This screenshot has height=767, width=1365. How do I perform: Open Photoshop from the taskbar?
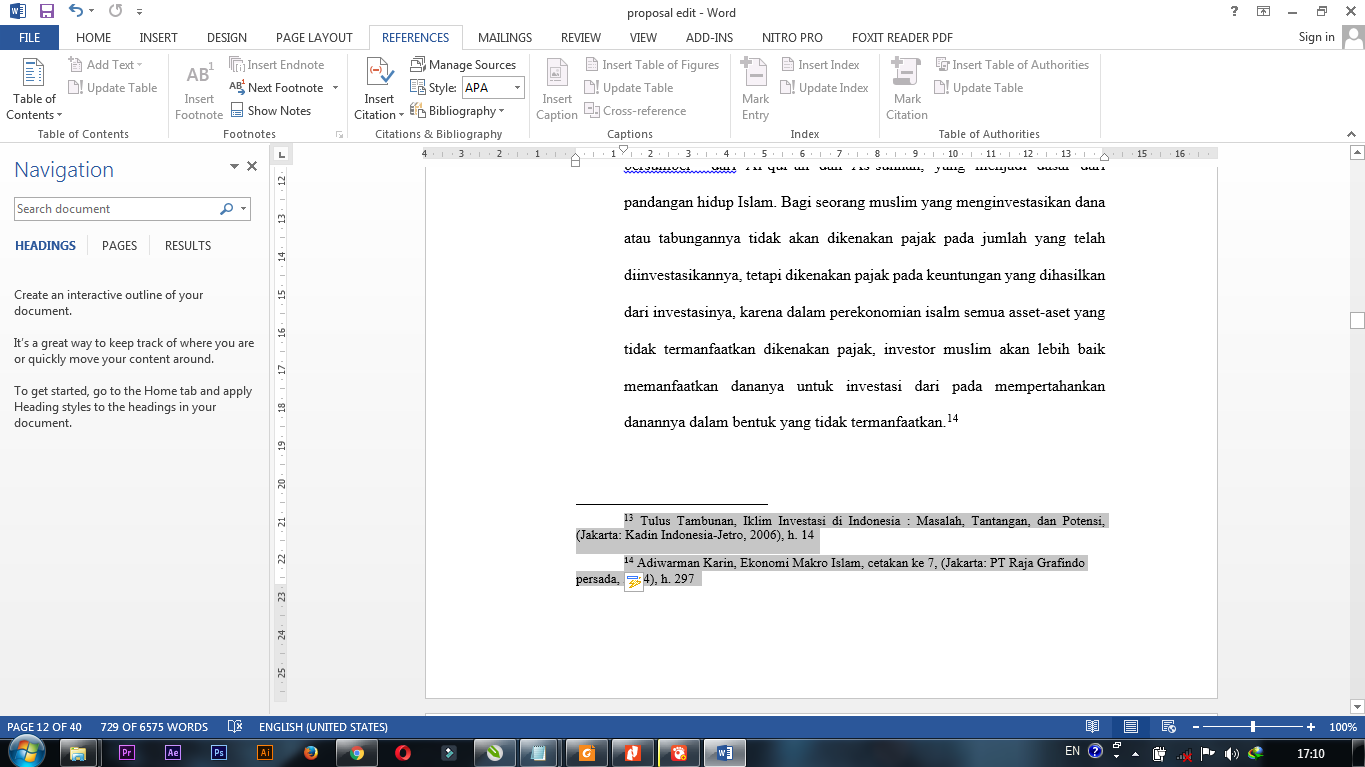point(218,750)
